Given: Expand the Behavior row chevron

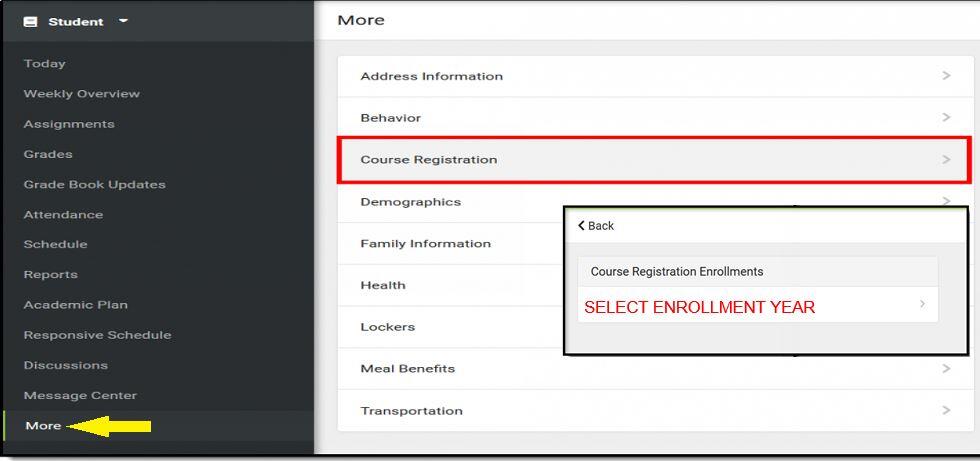Looking at the screenshot, I should pyautogui.click(x=946, y=118).
